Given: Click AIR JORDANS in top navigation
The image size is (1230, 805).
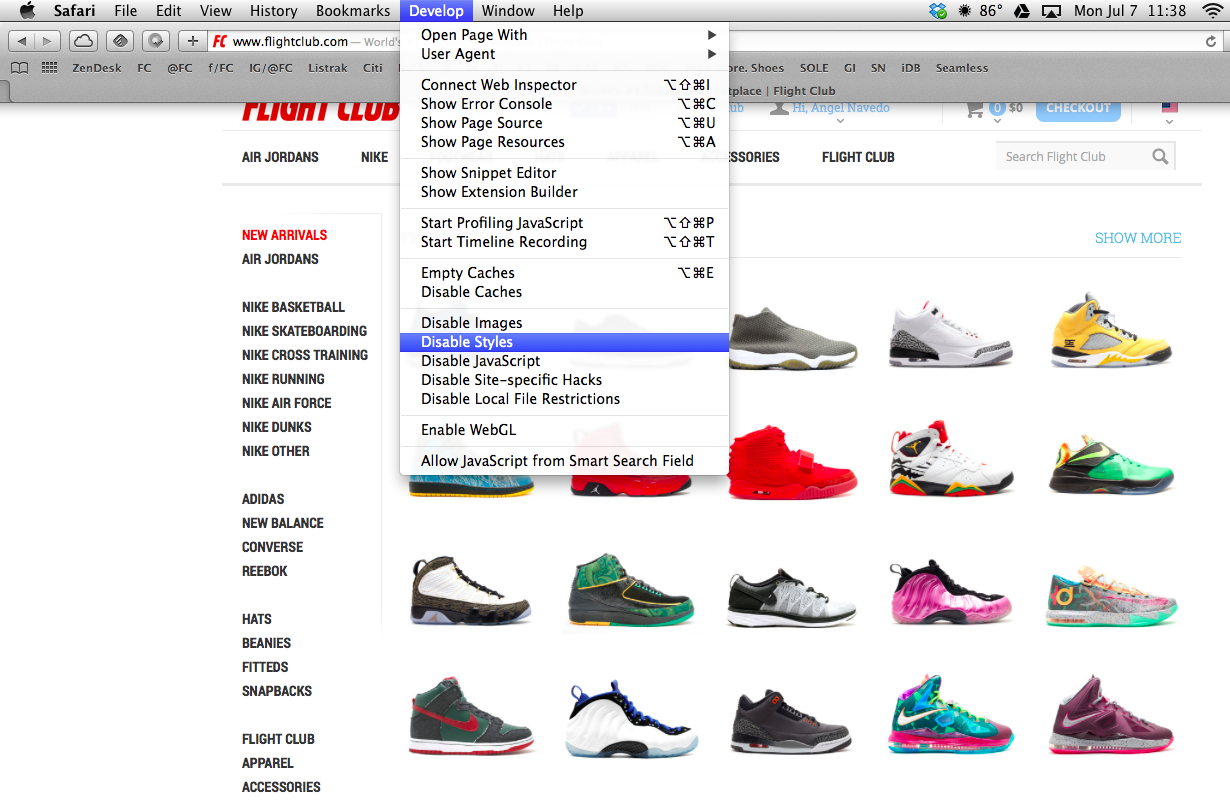Looking at the screenshot, I should point(280,157).
